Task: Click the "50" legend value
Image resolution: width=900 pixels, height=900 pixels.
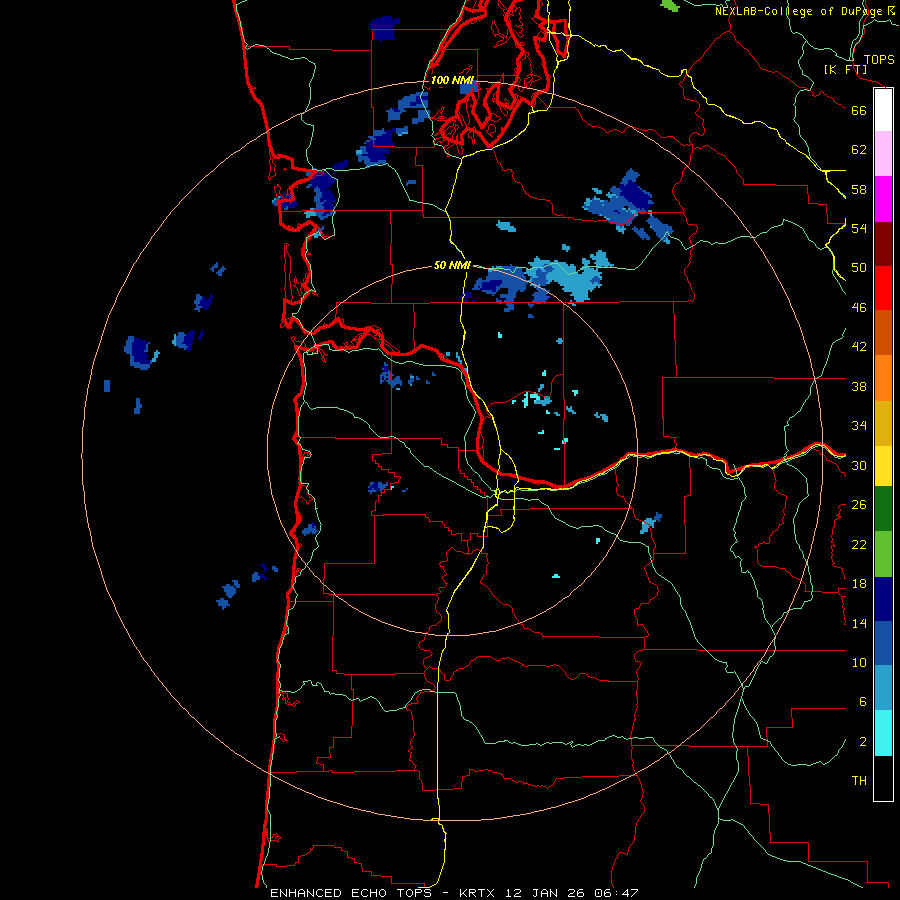Action: coord(859,268)
